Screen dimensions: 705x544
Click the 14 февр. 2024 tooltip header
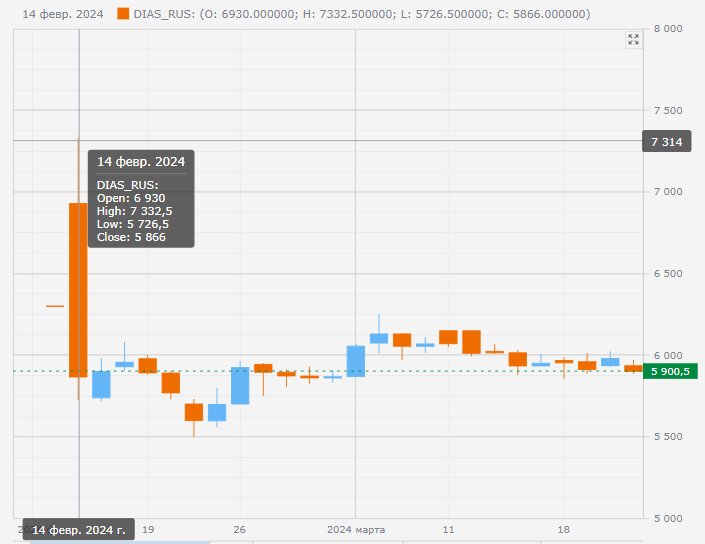coord(140,161)
